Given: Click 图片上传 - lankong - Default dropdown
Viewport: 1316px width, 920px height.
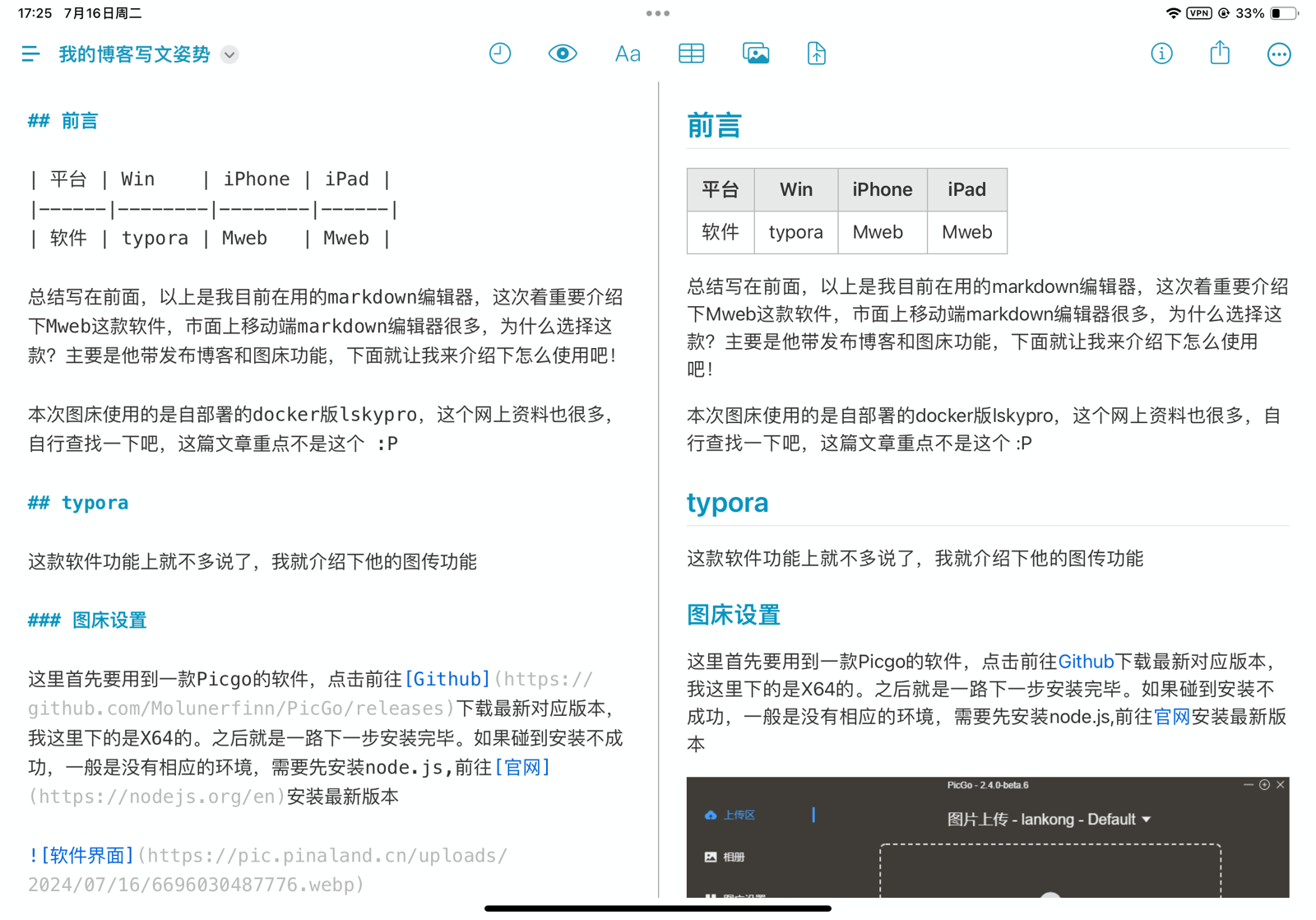Looking at the screenshot, I should pos(1049,819).
